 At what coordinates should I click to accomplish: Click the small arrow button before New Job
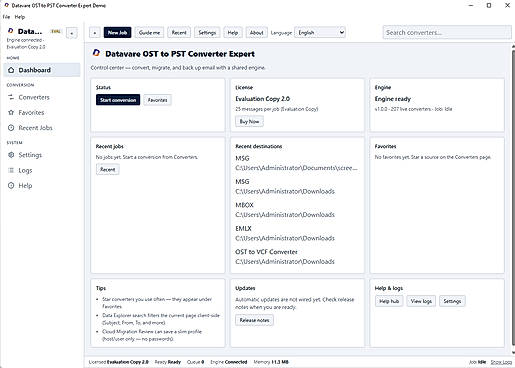tap(95, 33)
